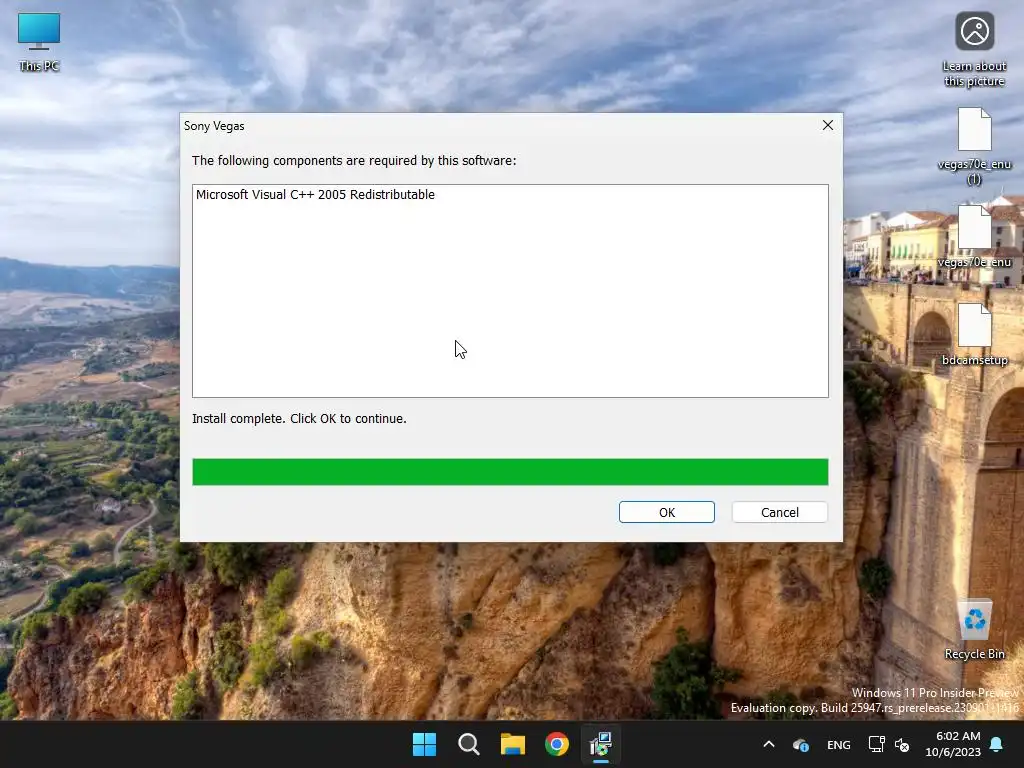Open Windows Start menu

pos(424,744)
